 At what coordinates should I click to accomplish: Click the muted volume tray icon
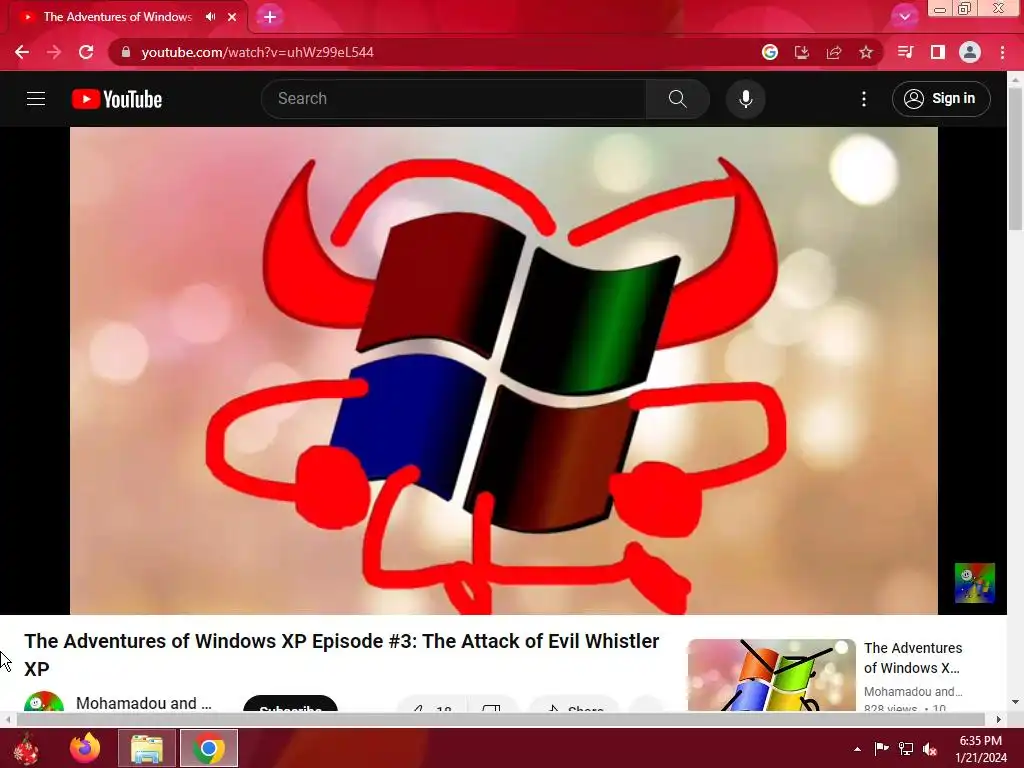click(x=930, y=749)
